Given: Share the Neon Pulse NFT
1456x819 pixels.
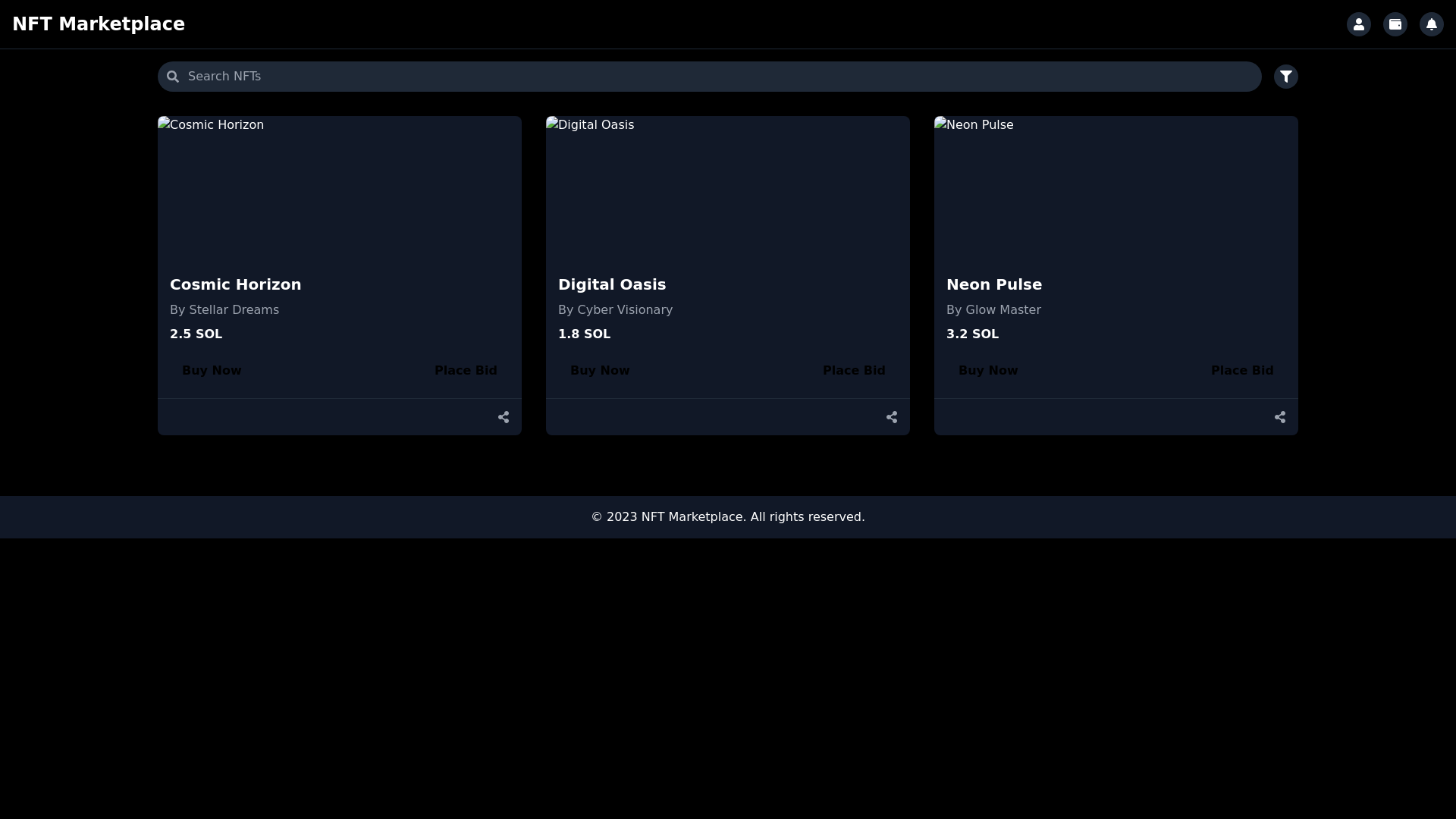Looking at the screenshot, I should pyautogui.click(x=1280, y=417).
